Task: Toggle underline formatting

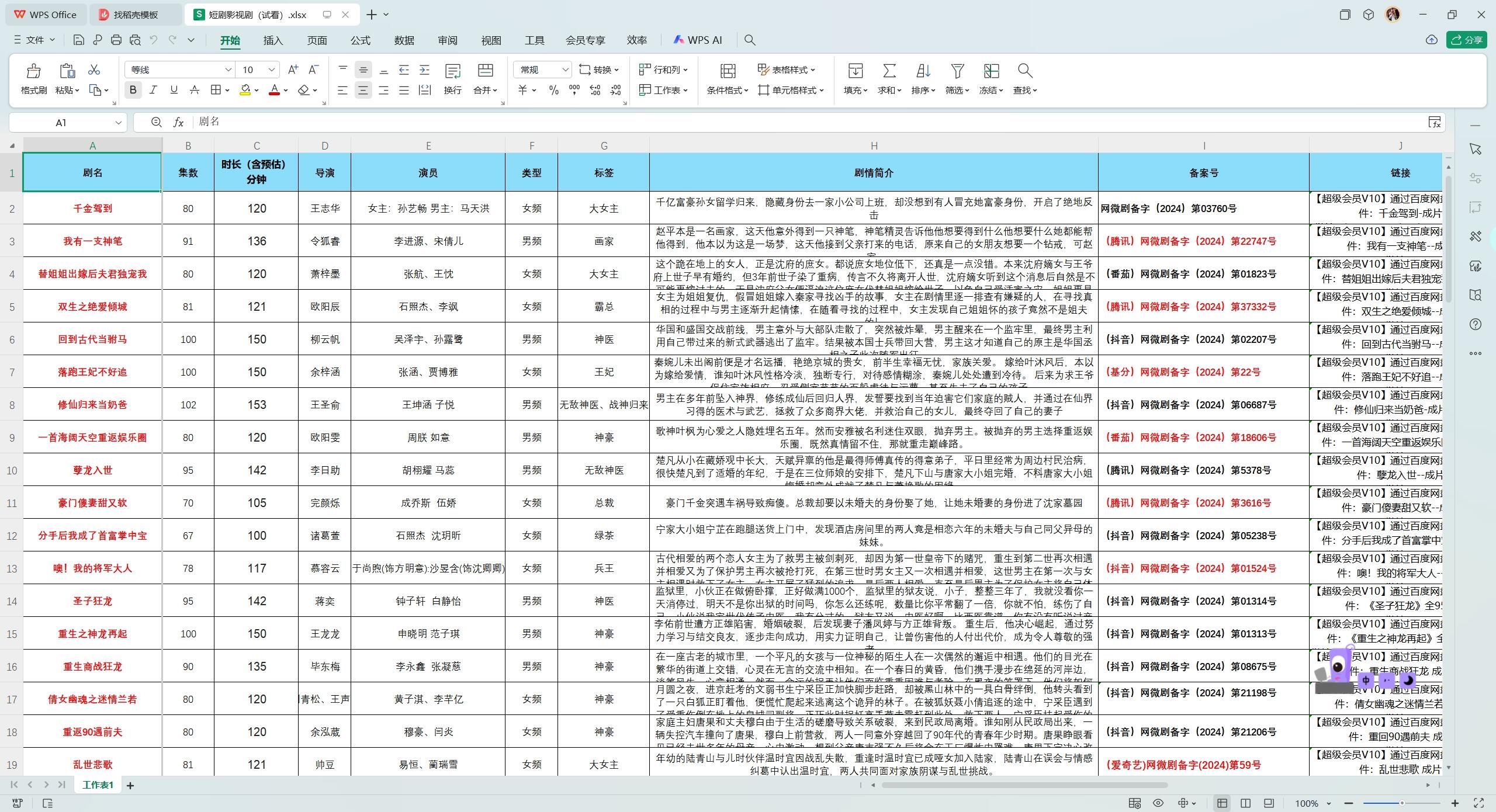Action: pos(173,90)
